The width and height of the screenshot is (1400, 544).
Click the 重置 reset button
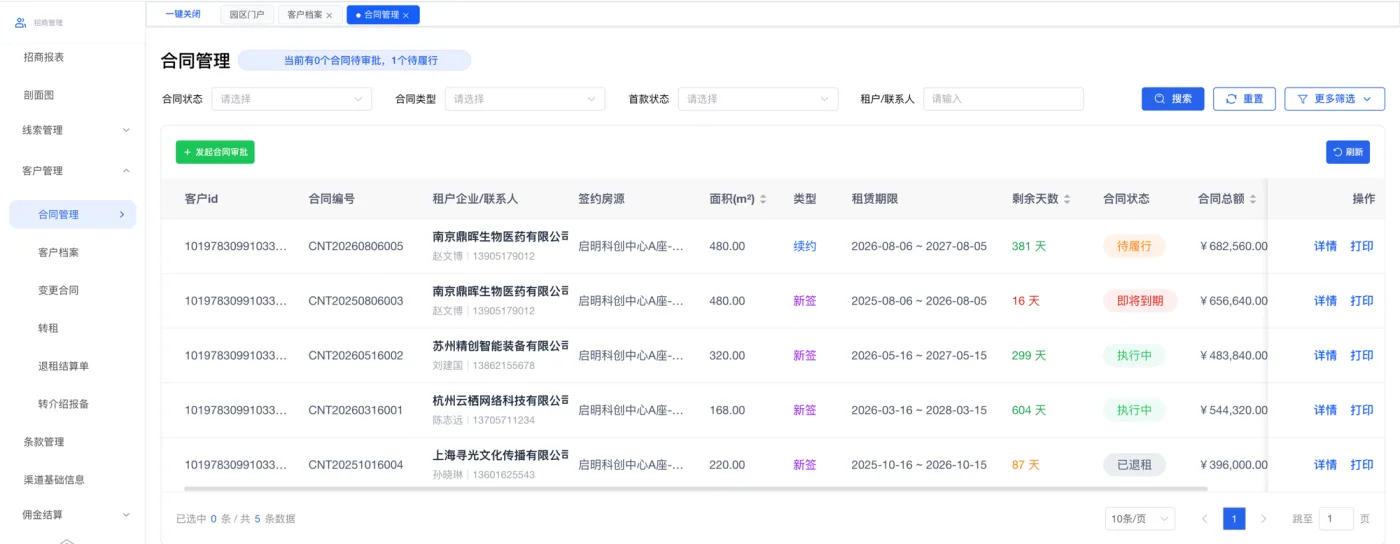[1244, 99]
